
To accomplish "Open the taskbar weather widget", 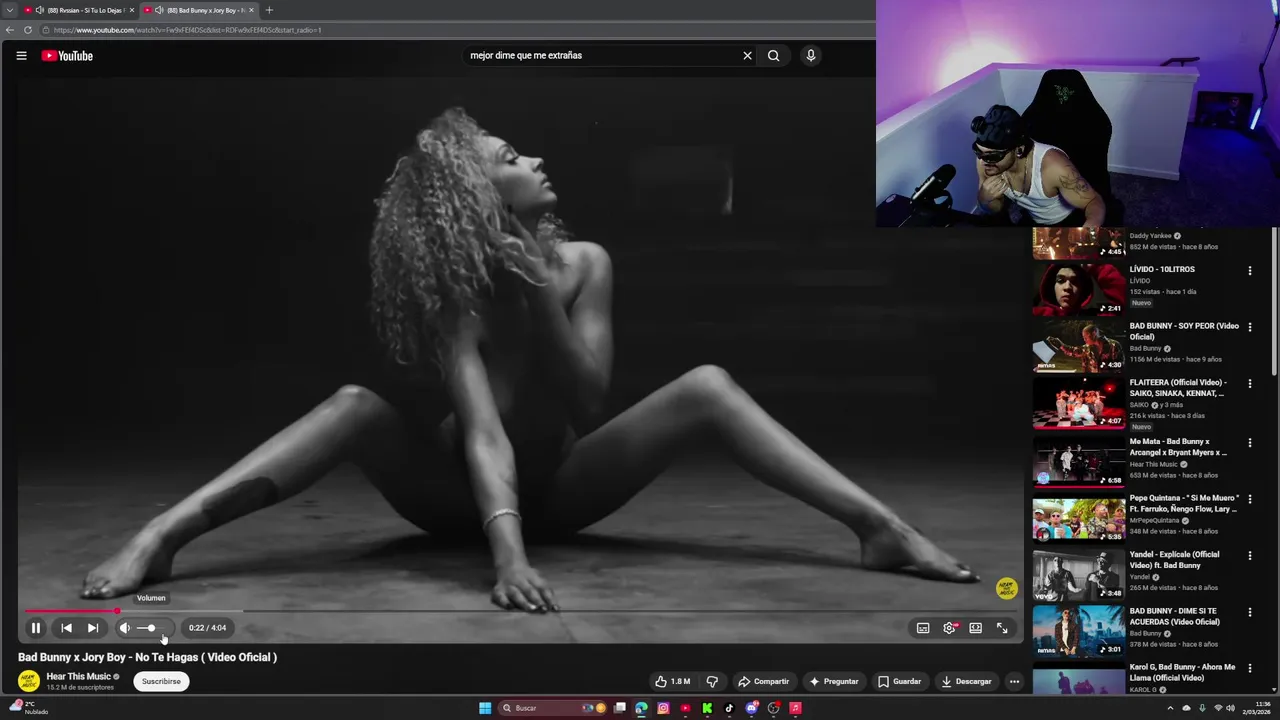I will point(28,707).
